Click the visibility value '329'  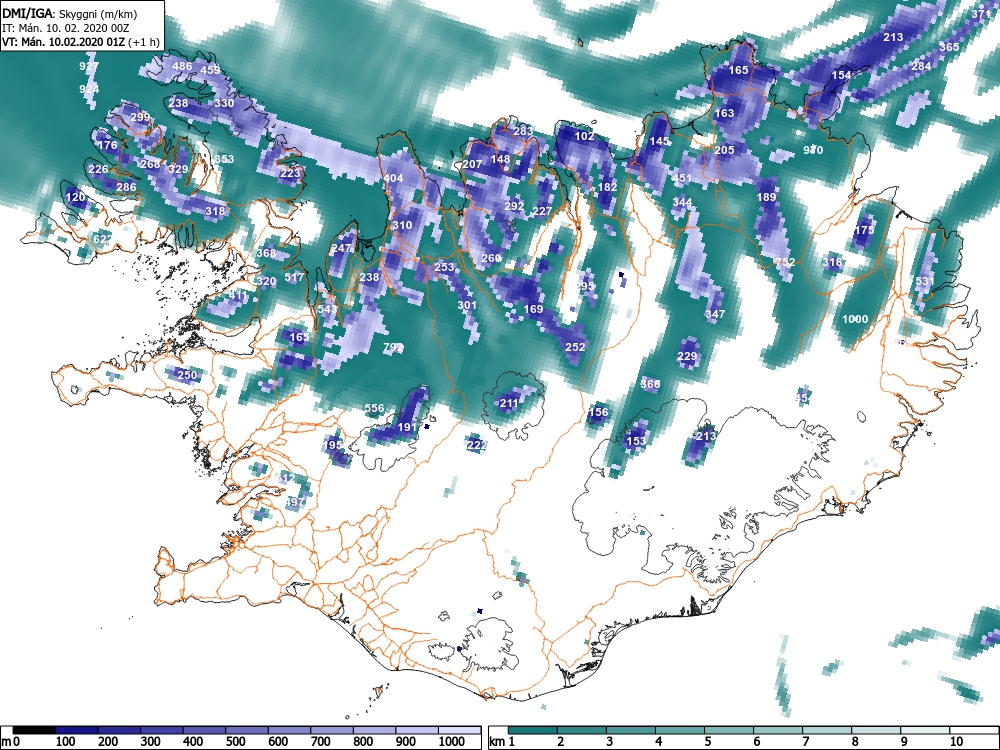click(x=178, y=169)
